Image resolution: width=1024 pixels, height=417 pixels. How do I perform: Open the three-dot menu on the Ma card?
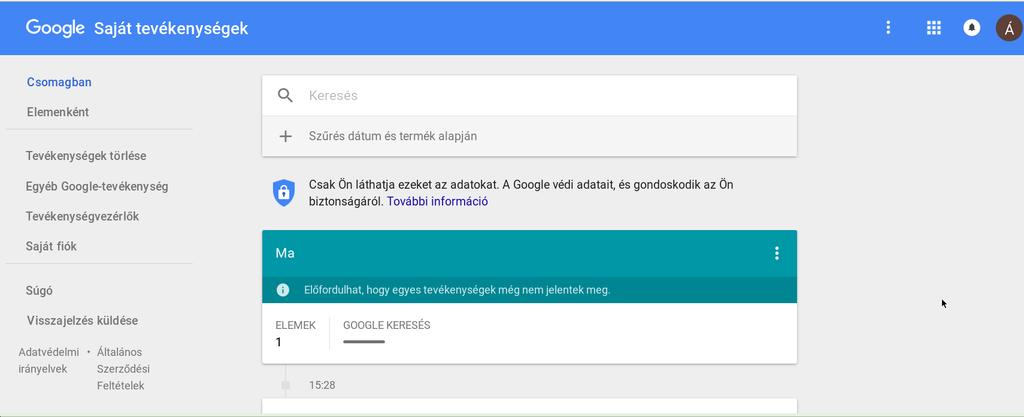point(776,253)
